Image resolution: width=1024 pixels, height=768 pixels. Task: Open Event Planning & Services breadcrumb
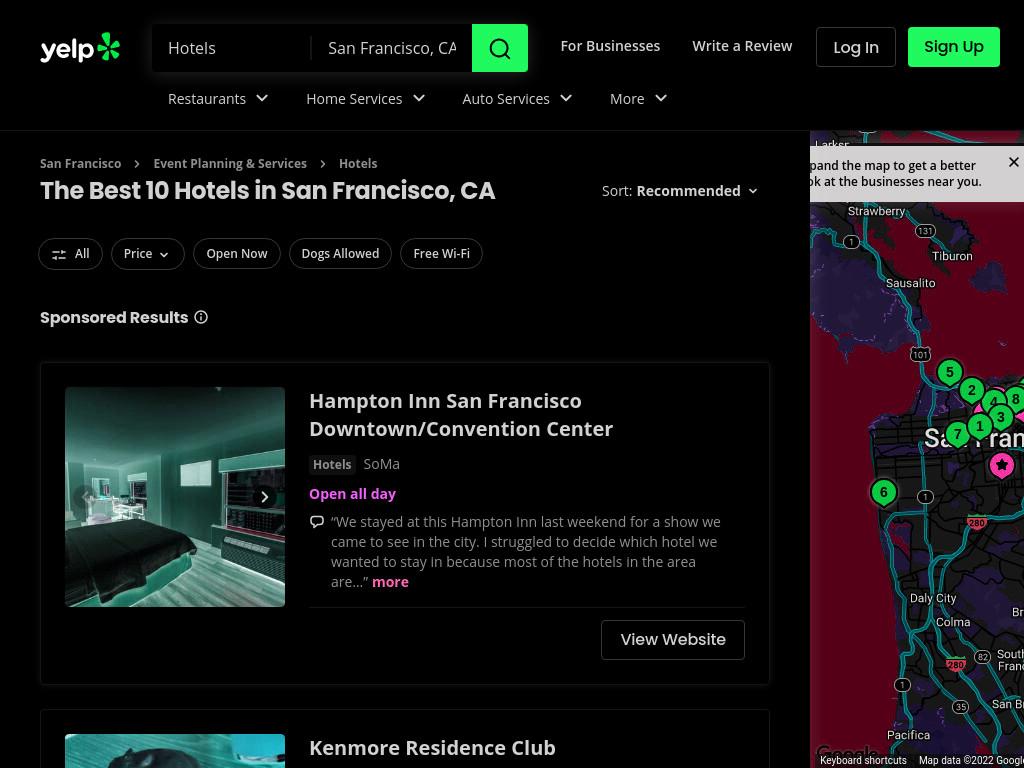pos(230,163)
